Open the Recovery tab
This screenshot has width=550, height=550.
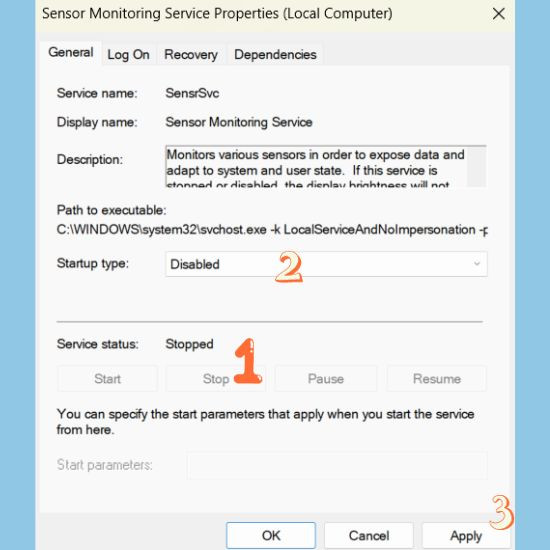point(191,55)
